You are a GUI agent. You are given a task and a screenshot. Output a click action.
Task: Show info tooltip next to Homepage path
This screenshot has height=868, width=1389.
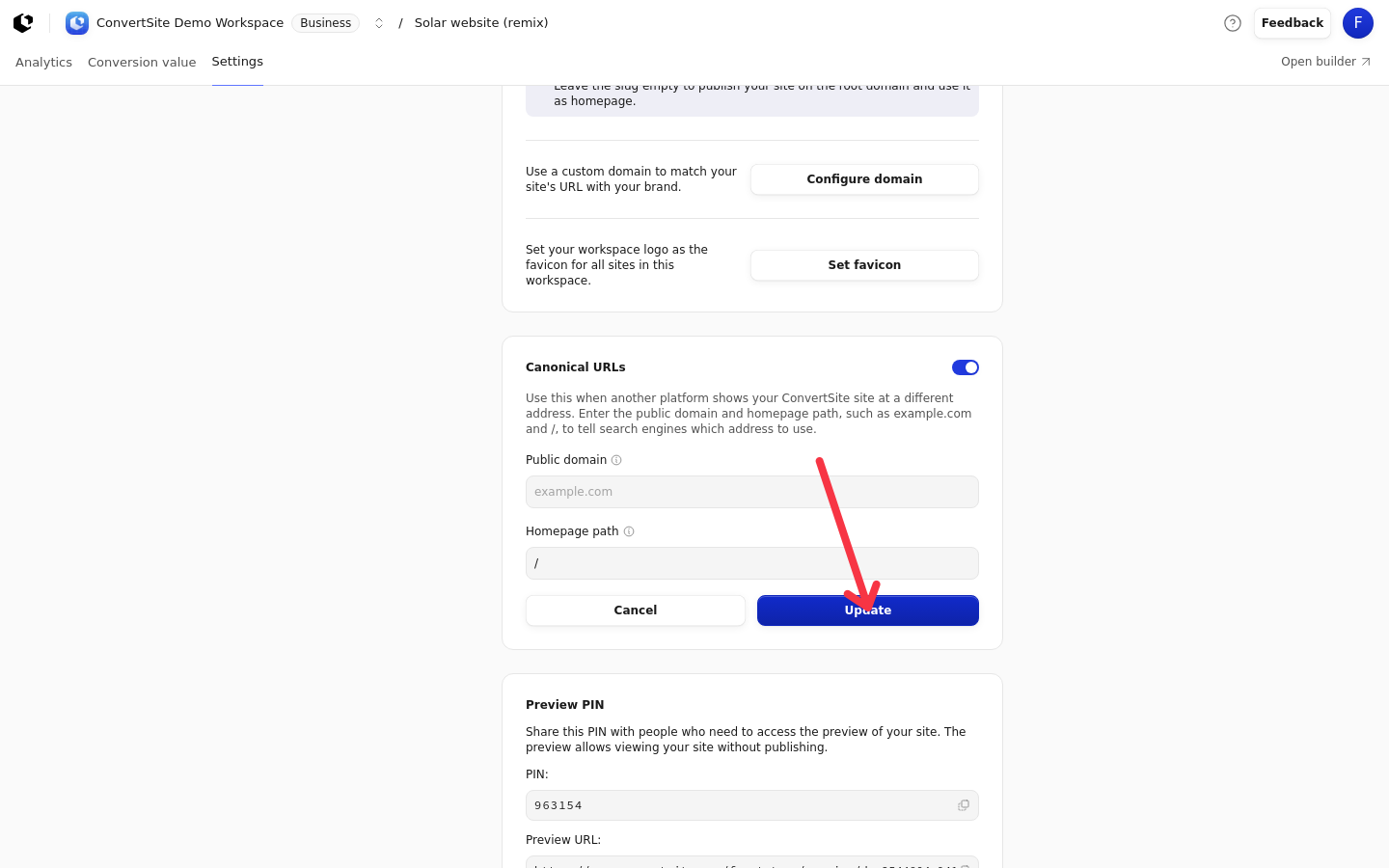point(629,531)
